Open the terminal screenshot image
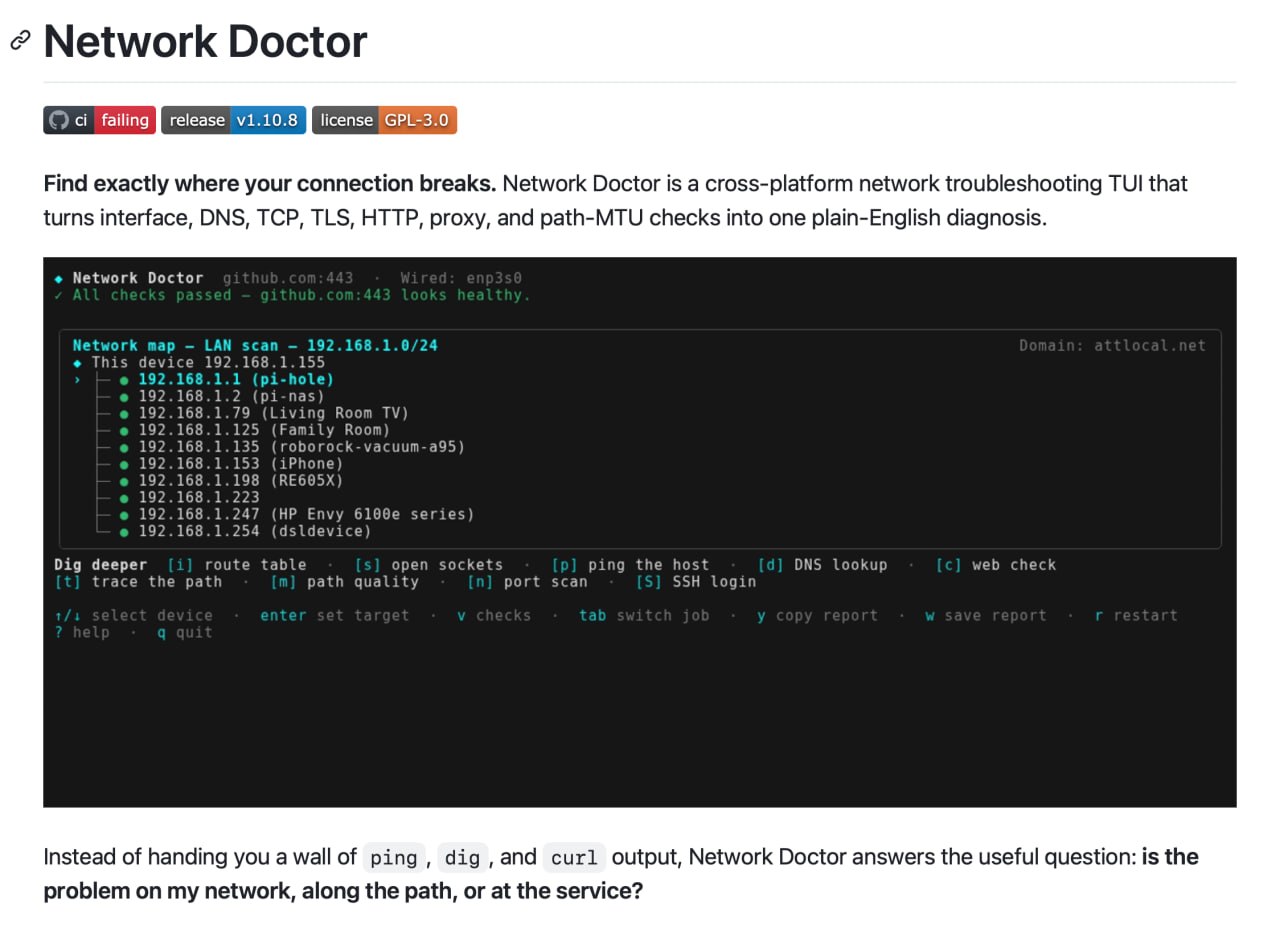This screenshot has width=1280, height=939. 640,532
